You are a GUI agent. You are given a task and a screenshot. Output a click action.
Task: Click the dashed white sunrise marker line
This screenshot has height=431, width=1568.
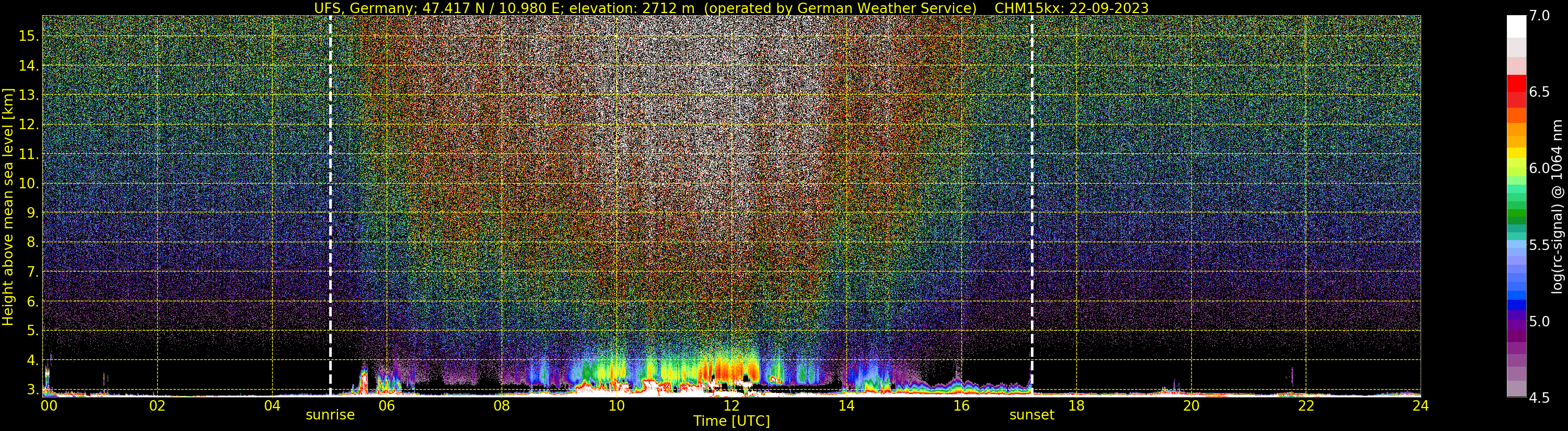[330, 206]
